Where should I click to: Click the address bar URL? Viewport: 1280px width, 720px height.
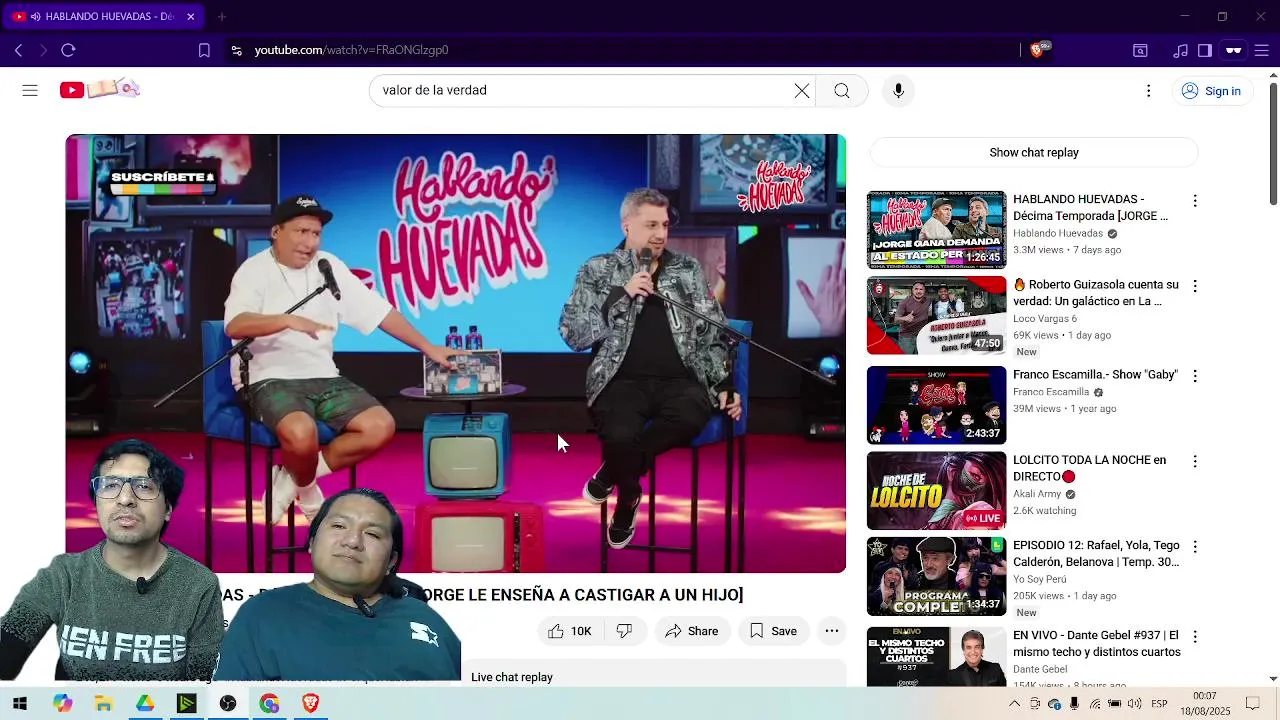[351, 50]
